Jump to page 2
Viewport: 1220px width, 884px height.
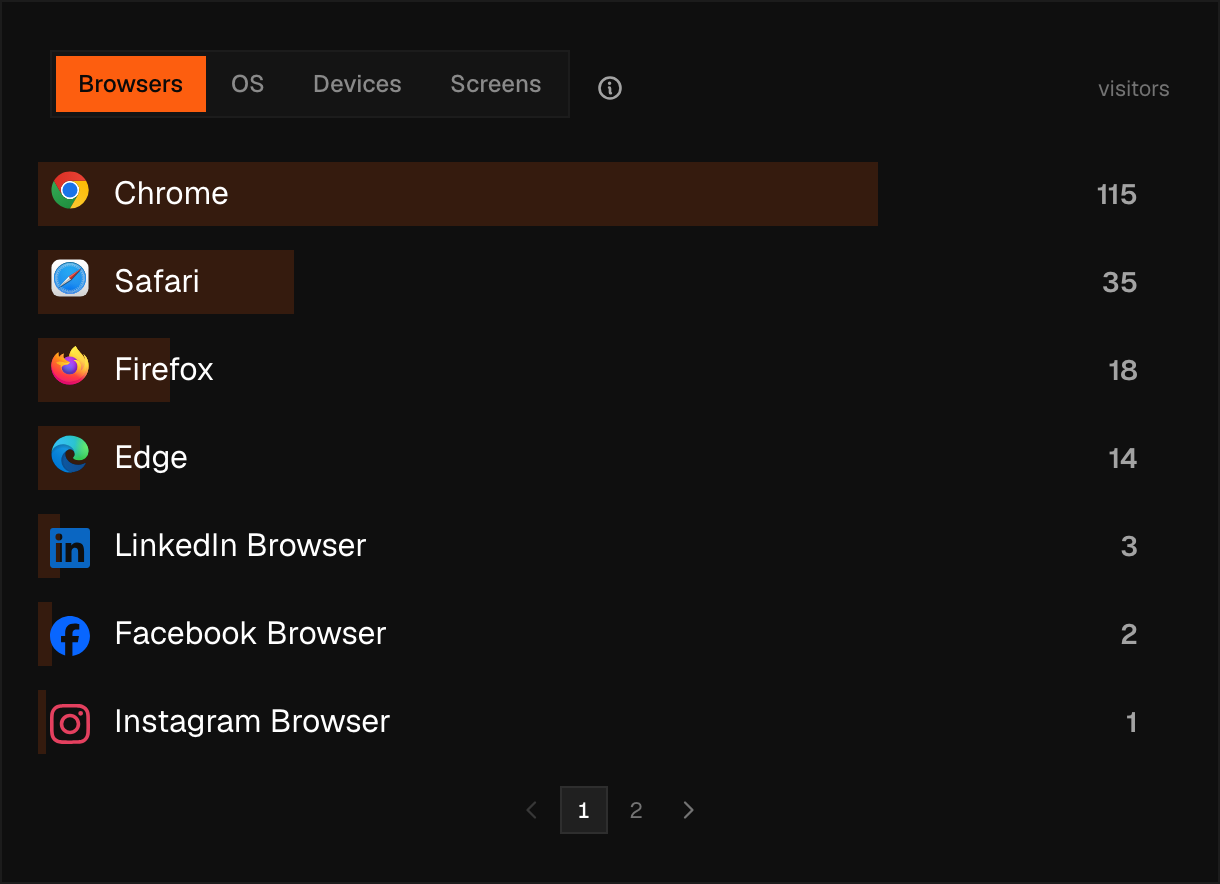(x=636, y=810)
